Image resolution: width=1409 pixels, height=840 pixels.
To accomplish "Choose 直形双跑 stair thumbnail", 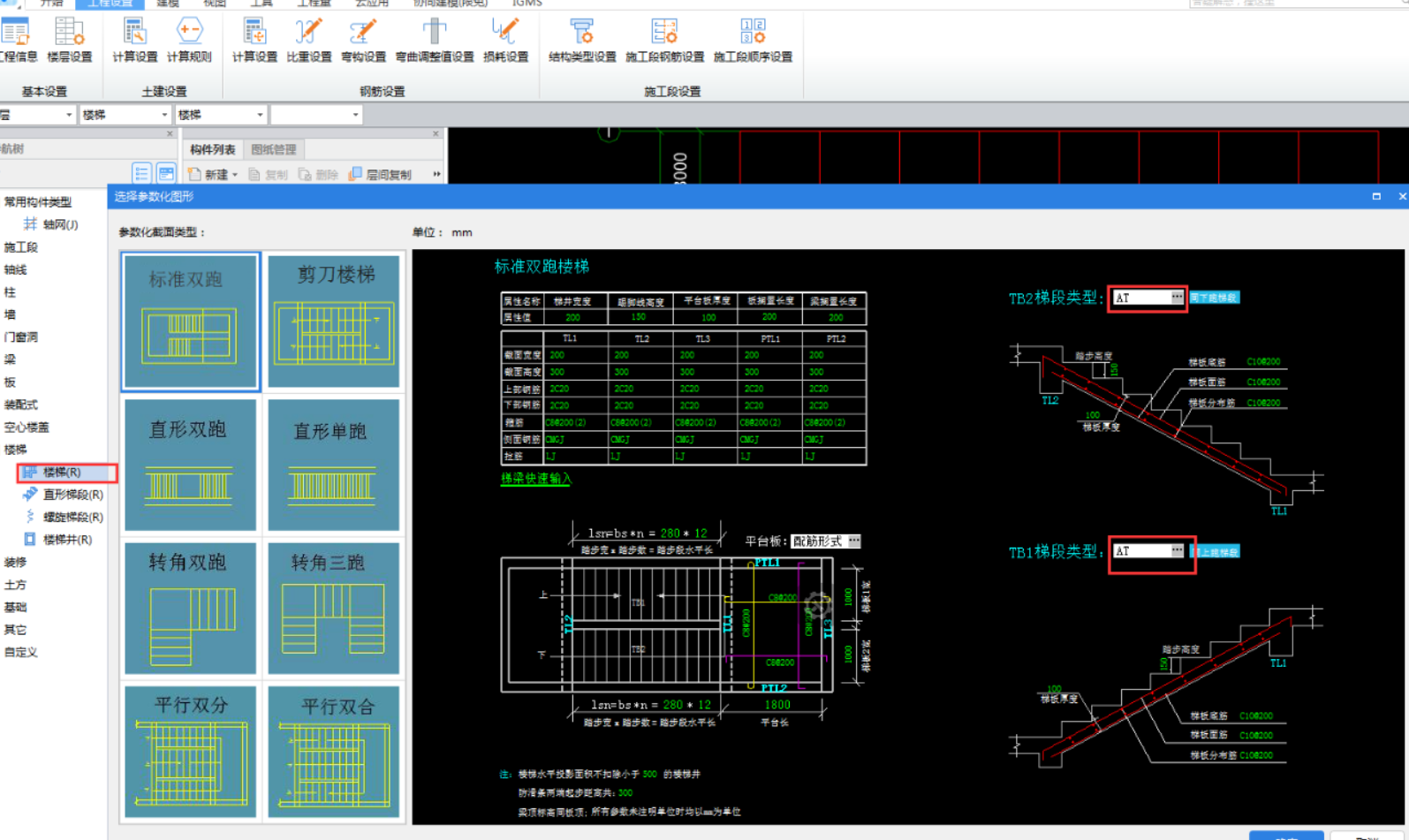I will [x=191, y=465].
